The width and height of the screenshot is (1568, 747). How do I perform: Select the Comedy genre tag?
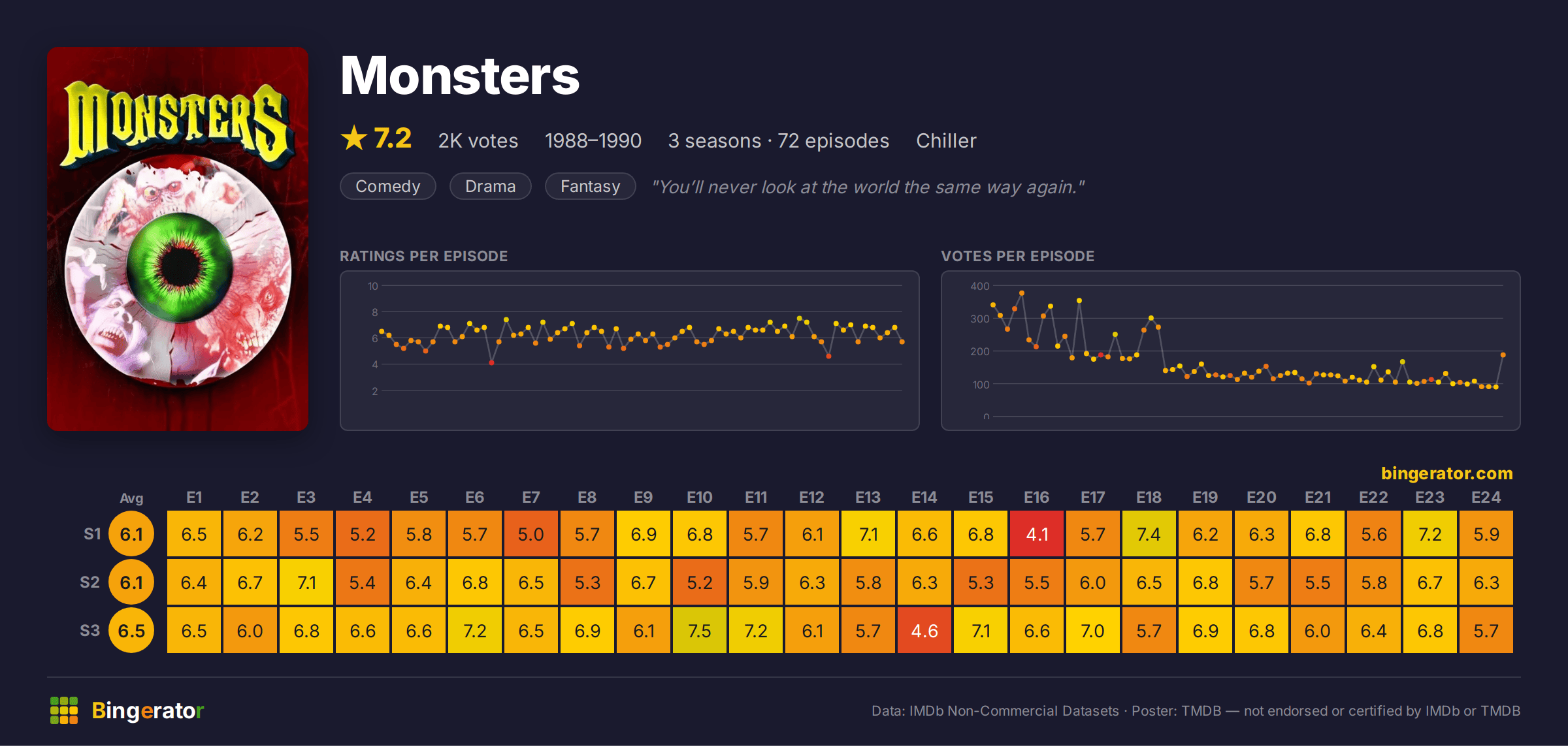(x=388, y=186)
